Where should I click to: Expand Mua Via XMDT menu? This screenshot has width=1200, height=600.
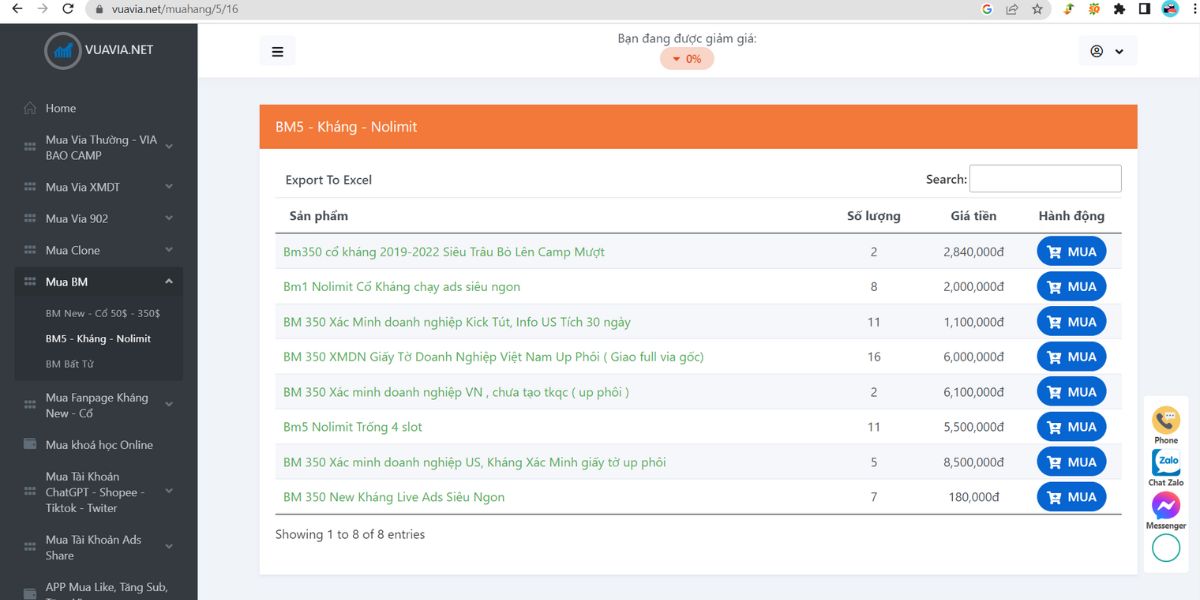coord(98,187)
